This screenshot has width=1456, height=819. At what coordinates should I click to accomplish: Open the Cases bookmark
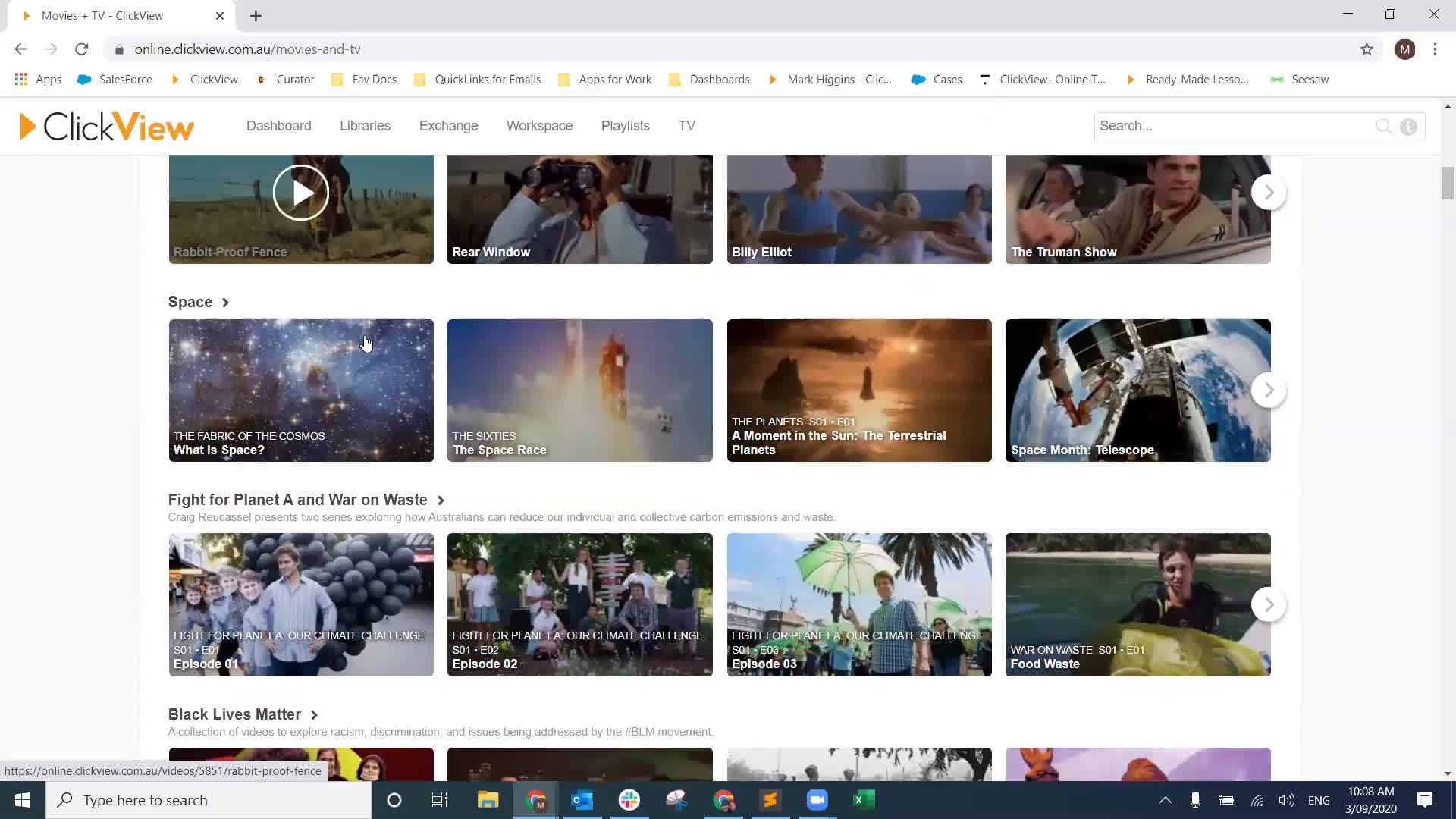pos(937,80)
